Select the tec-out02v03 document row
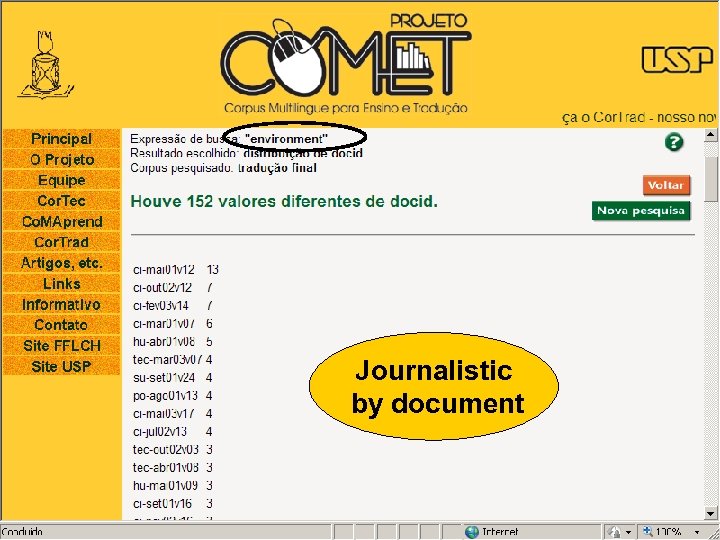720x540 pixels. (173, 450)
